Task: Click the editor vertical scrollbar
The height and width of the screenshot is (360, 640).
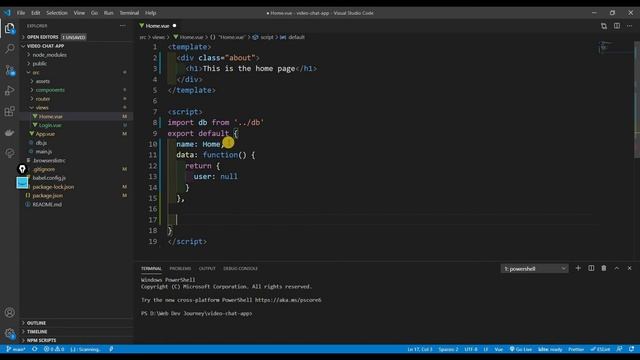Action: (637, 100)
